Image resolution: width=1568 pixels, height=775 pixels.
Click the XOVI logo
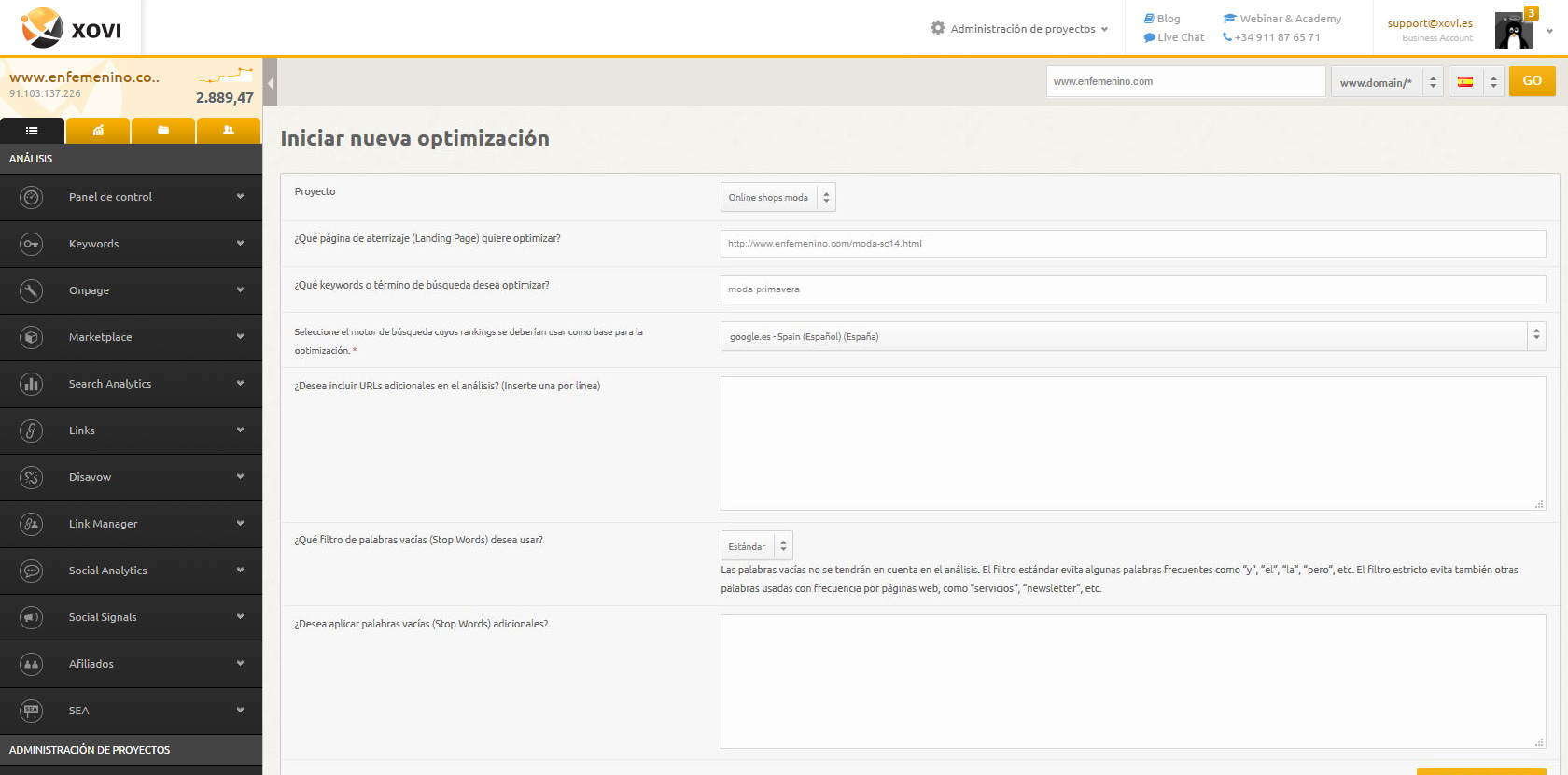(x=71, y=28)
